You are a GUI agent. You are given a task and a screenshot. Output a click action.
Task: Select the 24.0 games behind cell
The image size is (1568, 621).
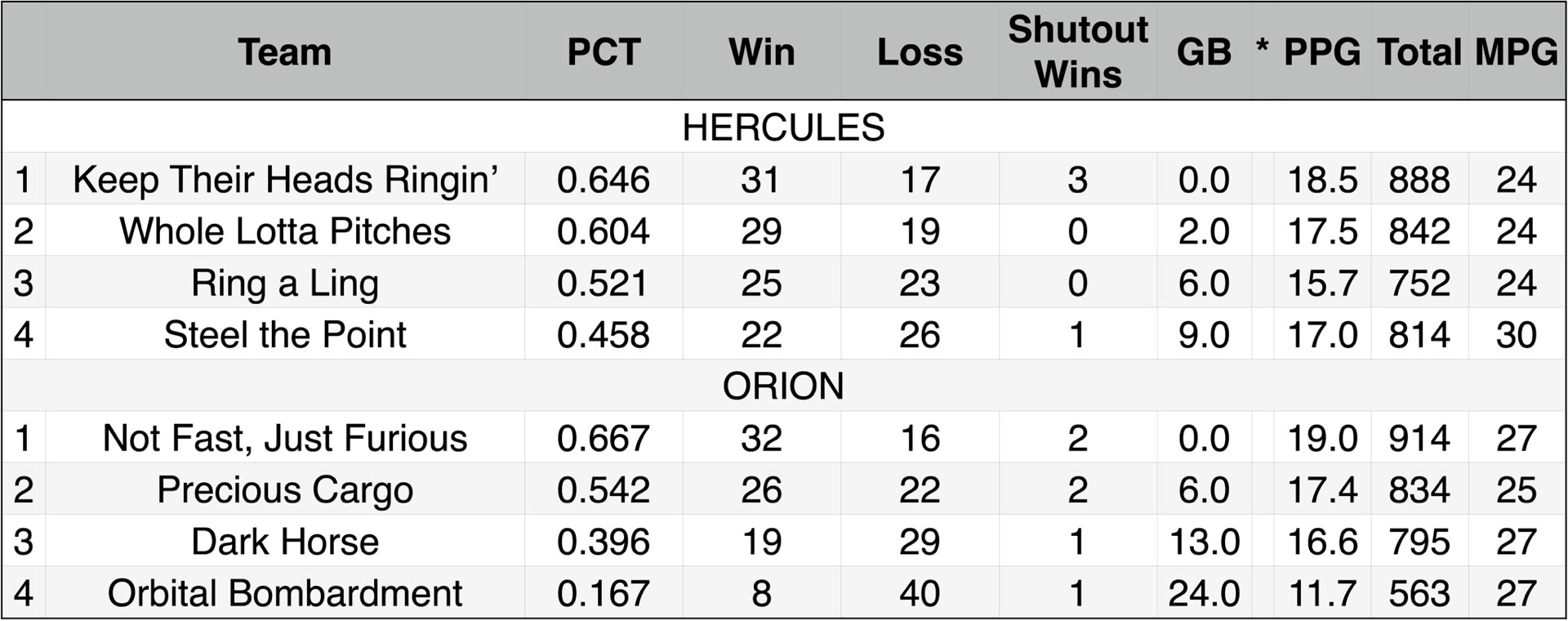(1204, 592)
